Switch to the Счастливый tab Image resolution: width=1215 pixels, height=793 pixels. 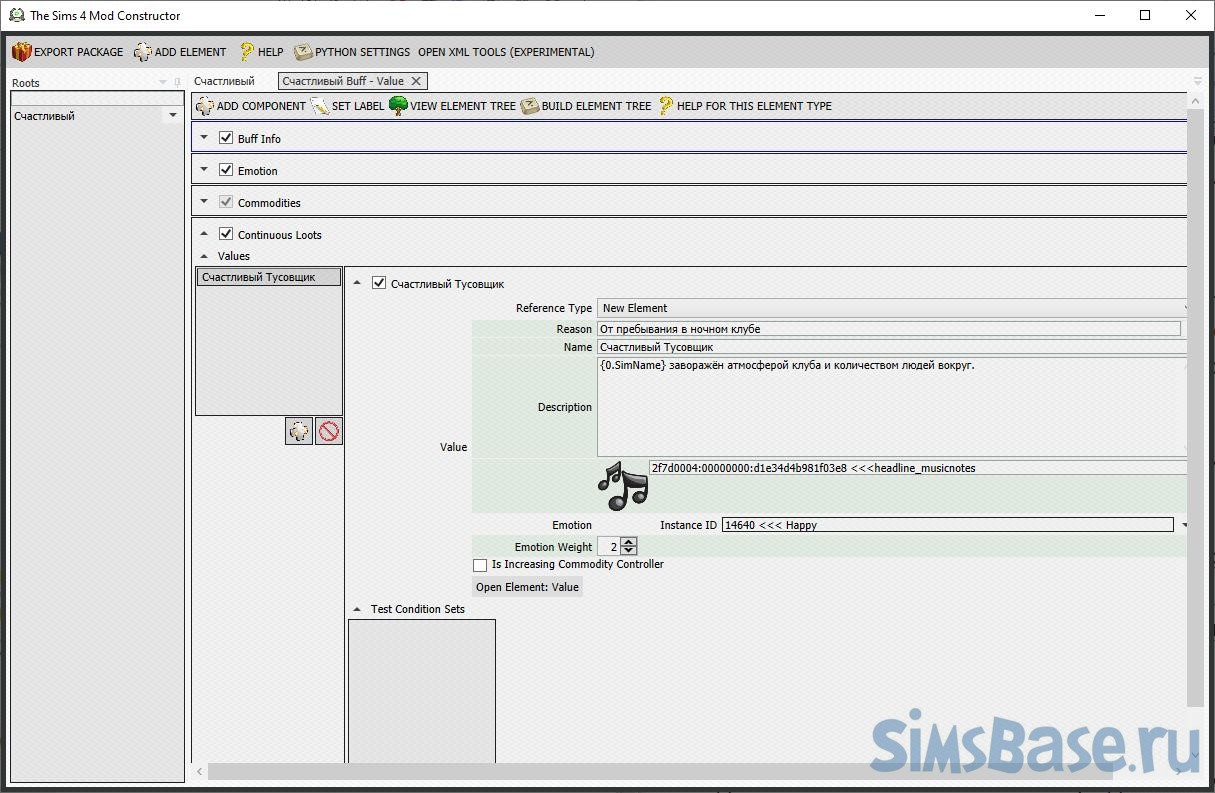pos(224,81)
